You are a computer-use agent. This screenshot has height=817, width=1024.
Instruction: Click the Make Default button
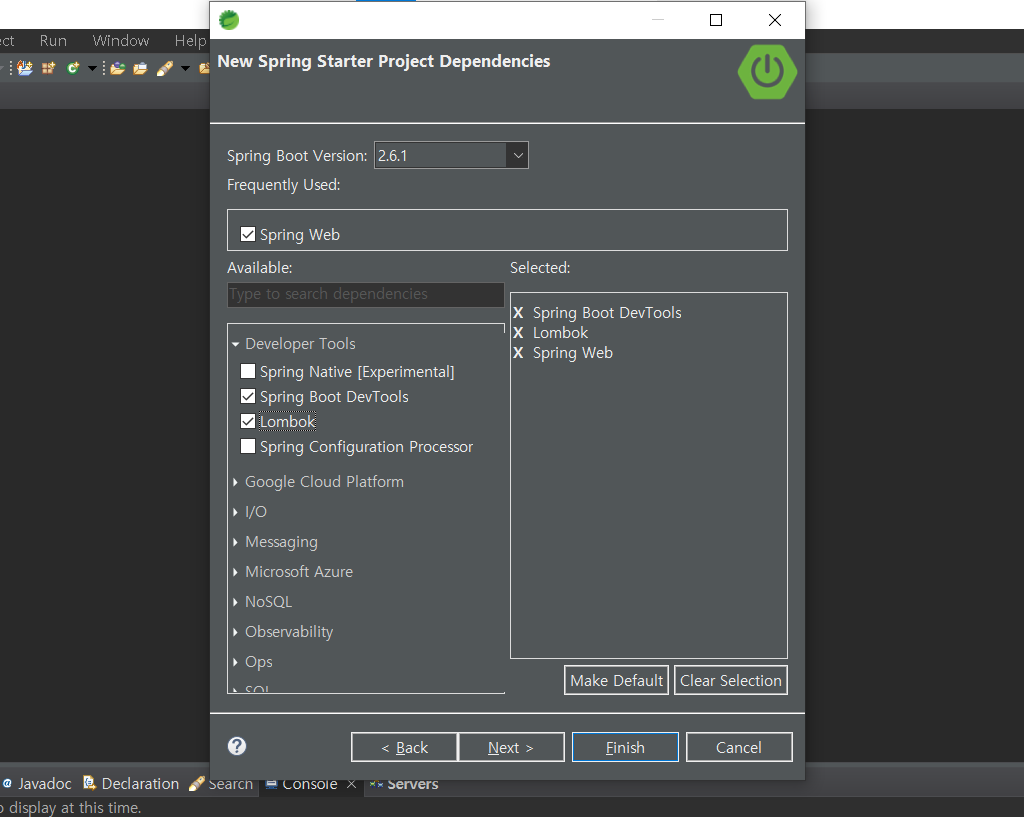pos(616,681)
